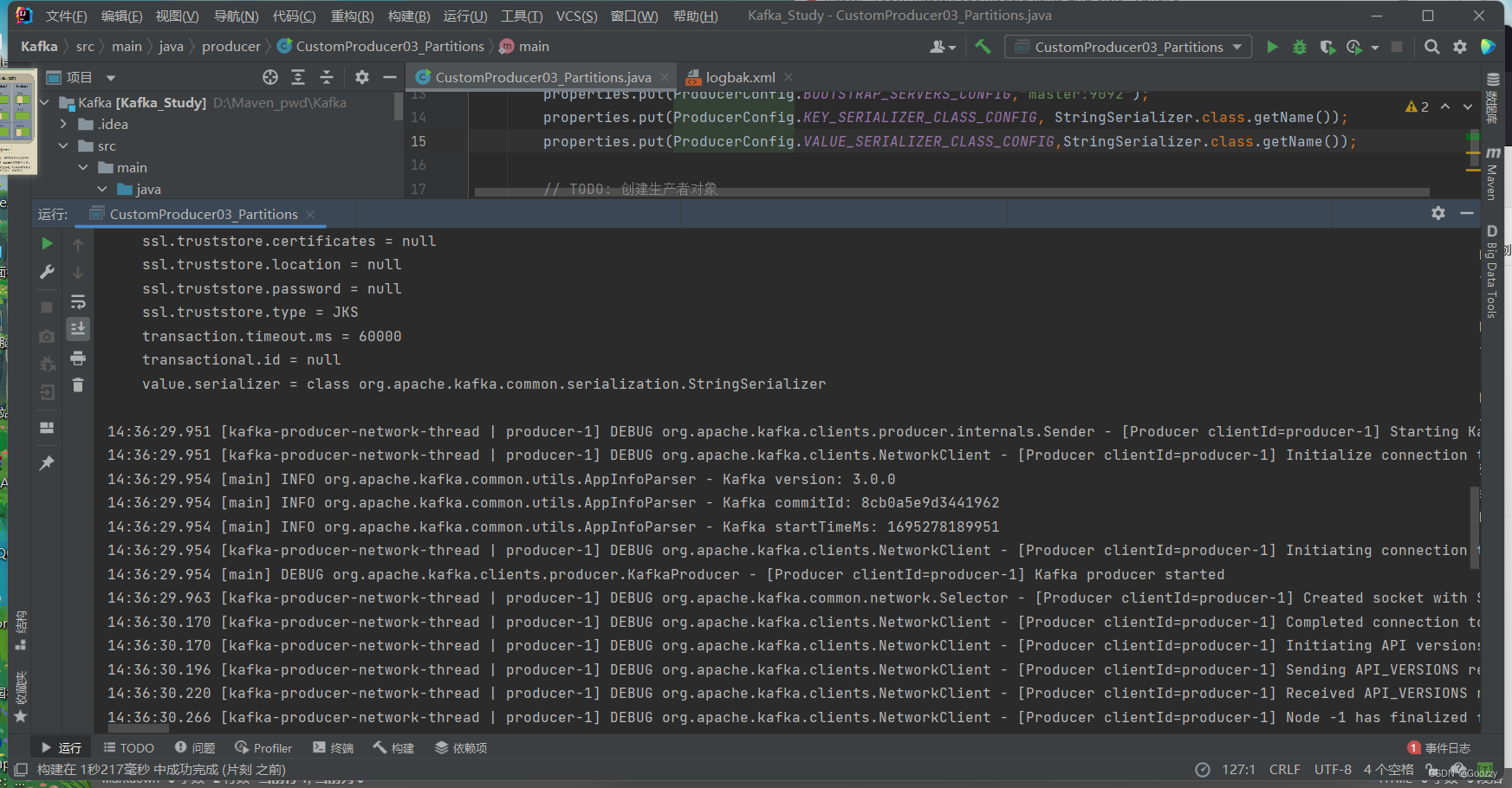Open the 事件日志 event log
Viewport: 1512px width, 788px height.
click(1439, 748)
